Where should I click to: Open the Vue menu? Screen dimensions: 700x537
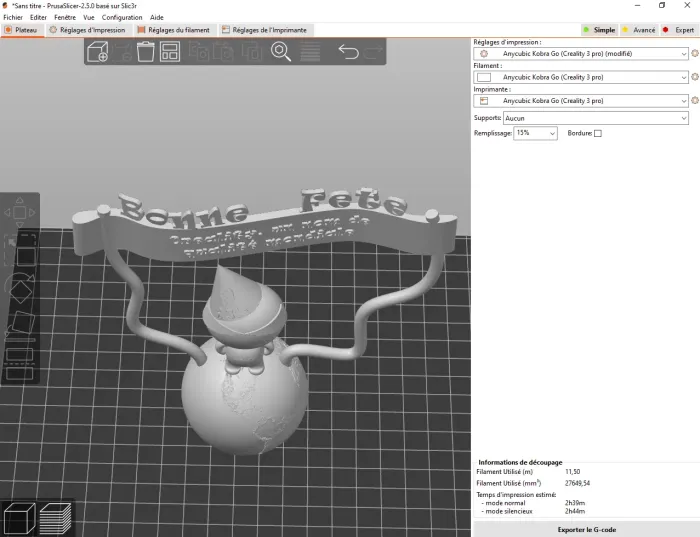click(89, 17)
